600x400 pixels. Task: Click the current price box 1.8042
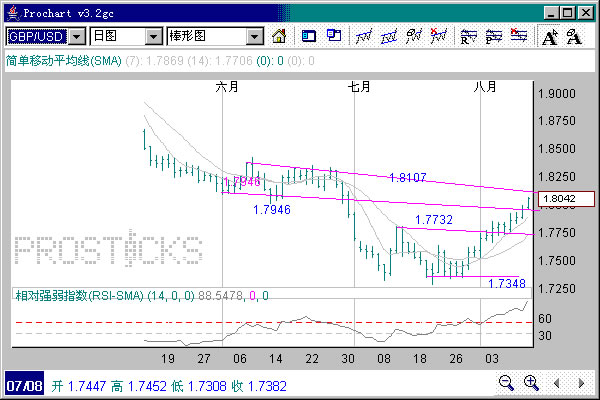pos(566,199)
